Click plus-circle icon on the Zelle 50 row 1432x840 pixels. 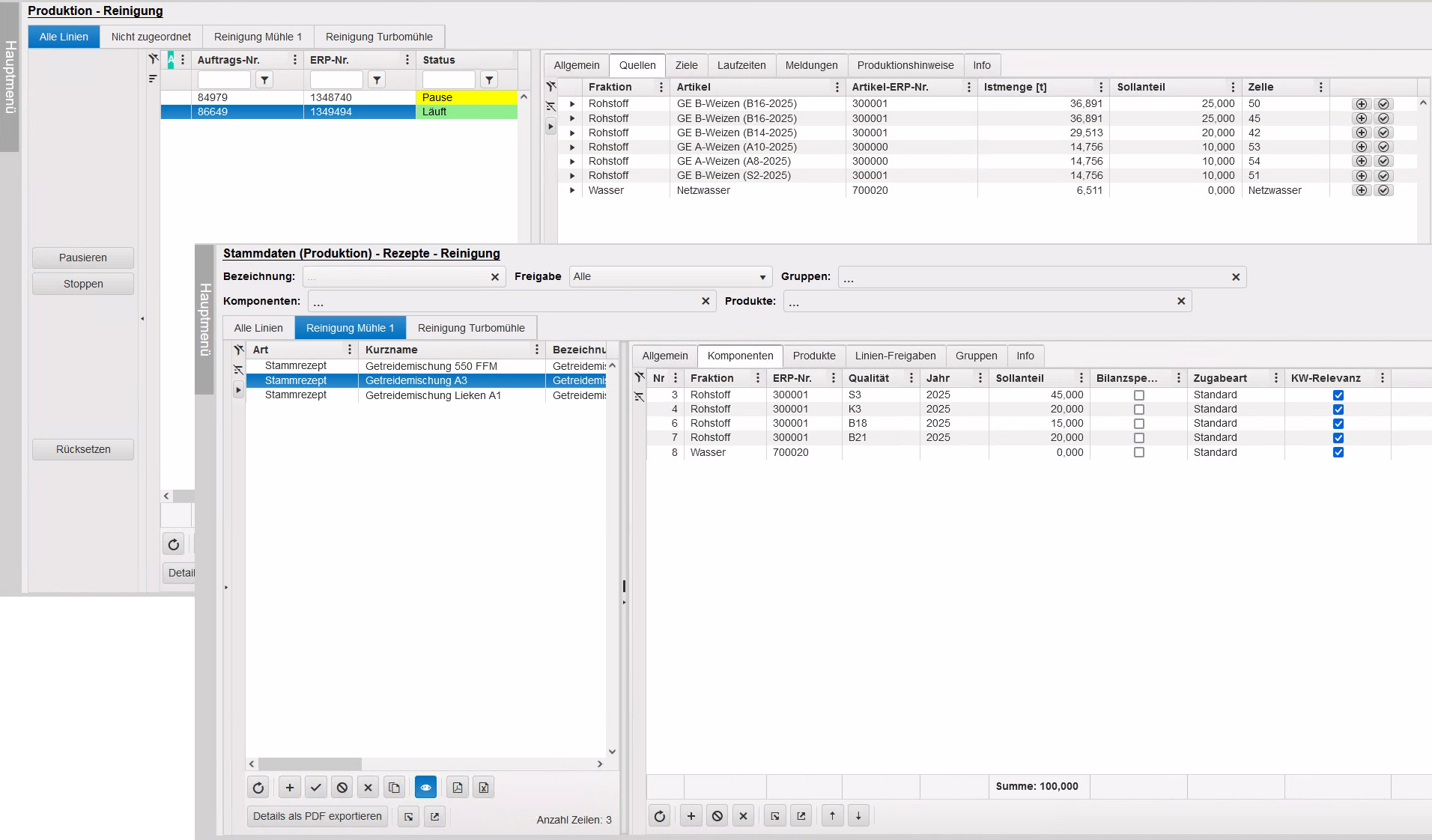(1362, 104)
